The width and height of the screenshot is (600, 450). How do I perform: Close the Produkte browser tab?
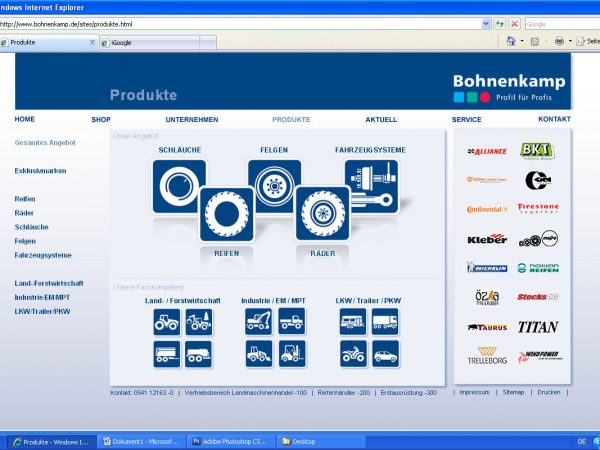(92, 42)
